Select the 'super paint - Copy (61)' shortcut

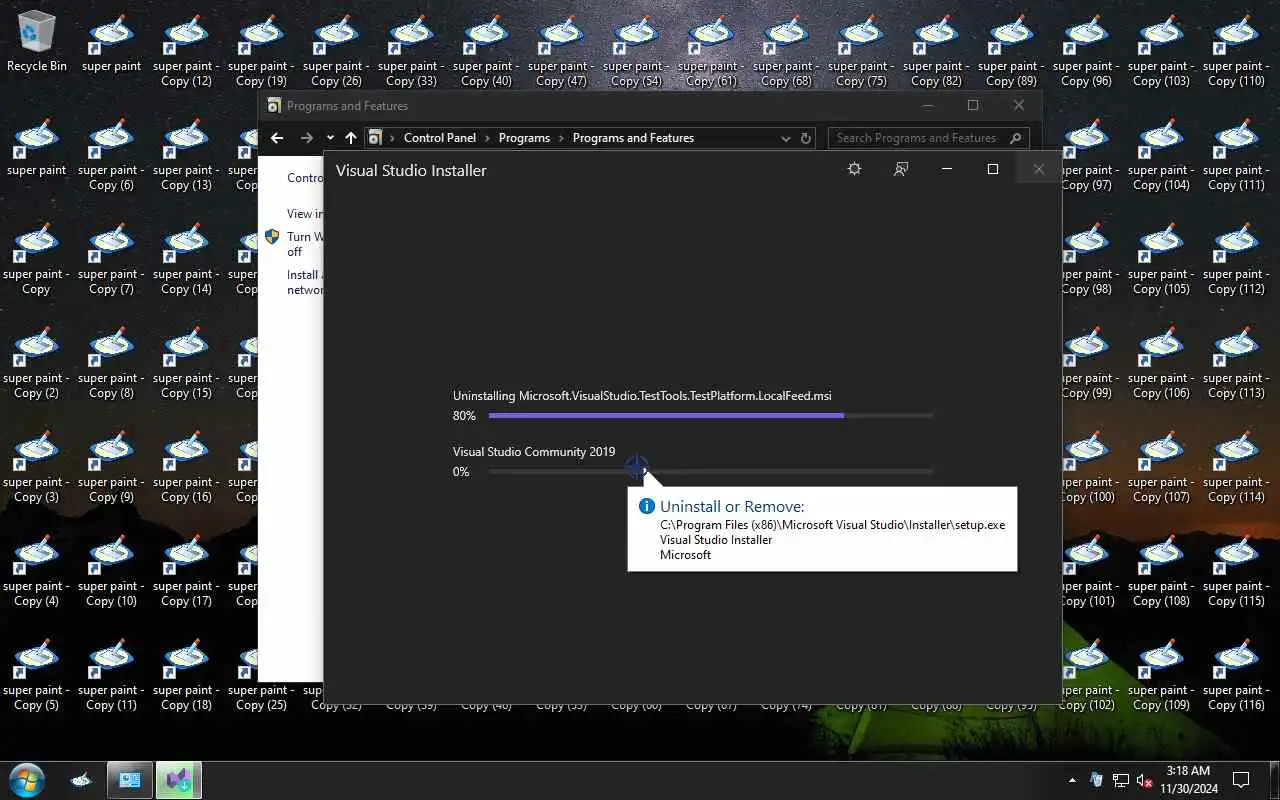[x=711, y=49]
